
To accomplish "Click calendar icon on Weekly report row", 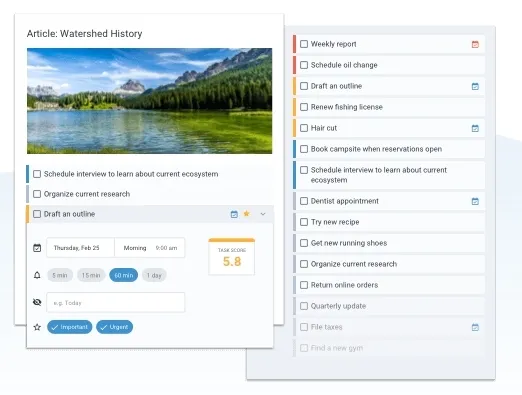I will (475, 44).
